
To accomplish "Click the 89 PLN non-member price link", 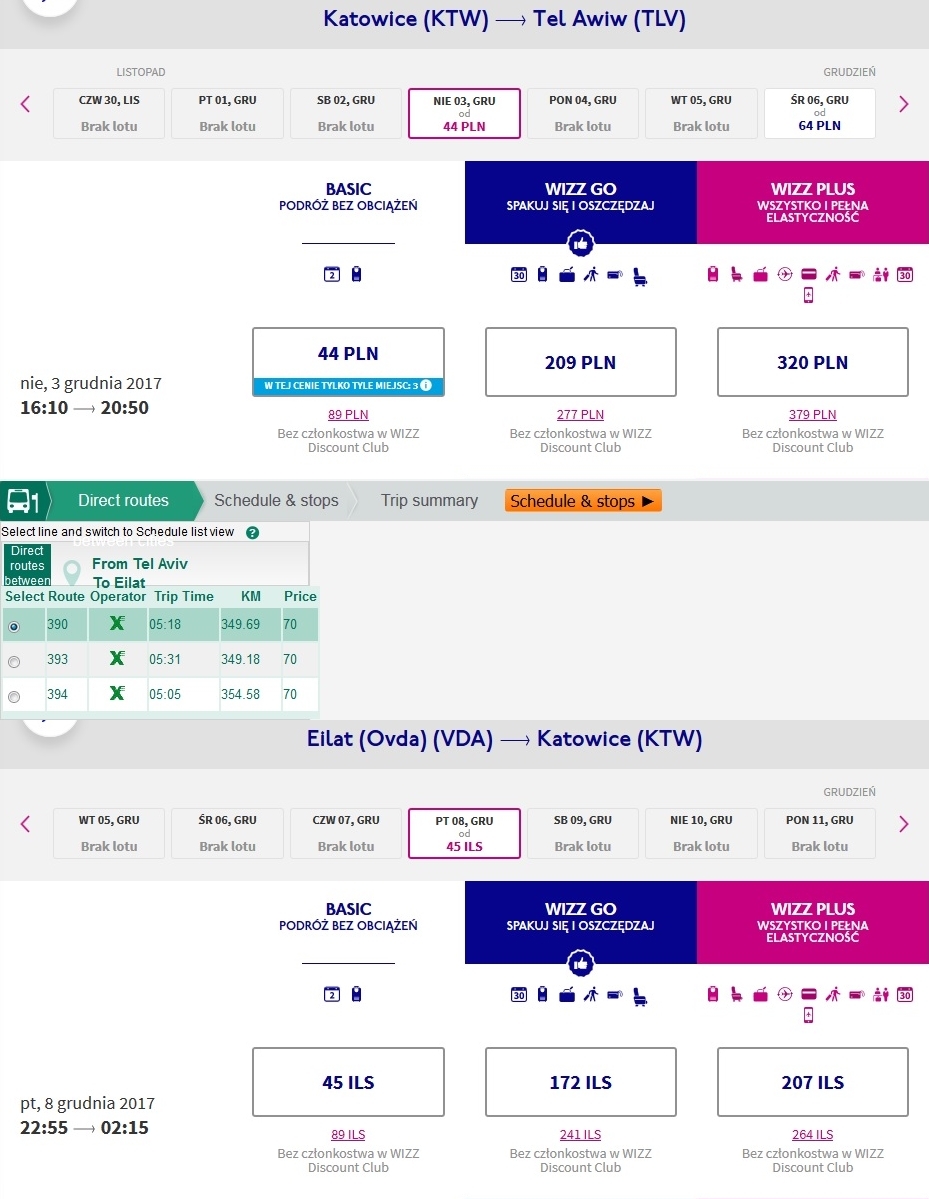I will point(348,414).
